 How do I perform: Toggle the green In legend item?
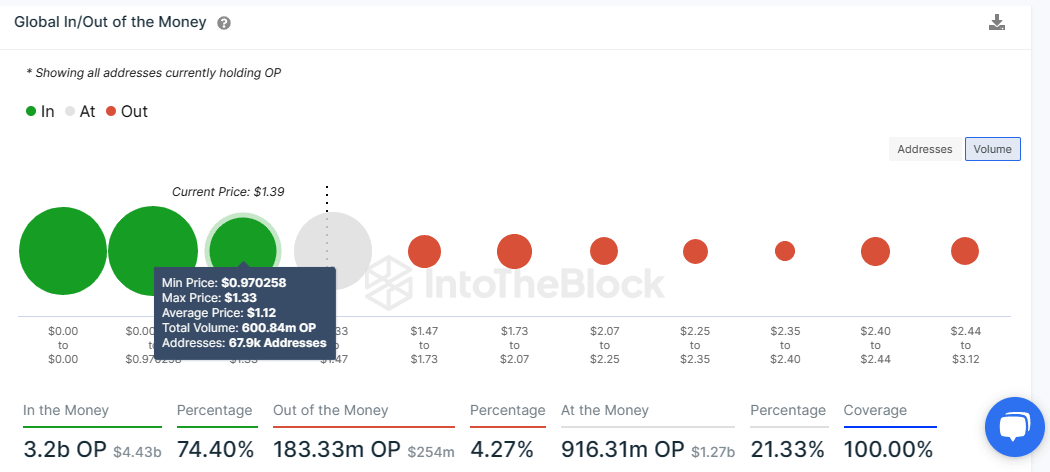point(40,112)
